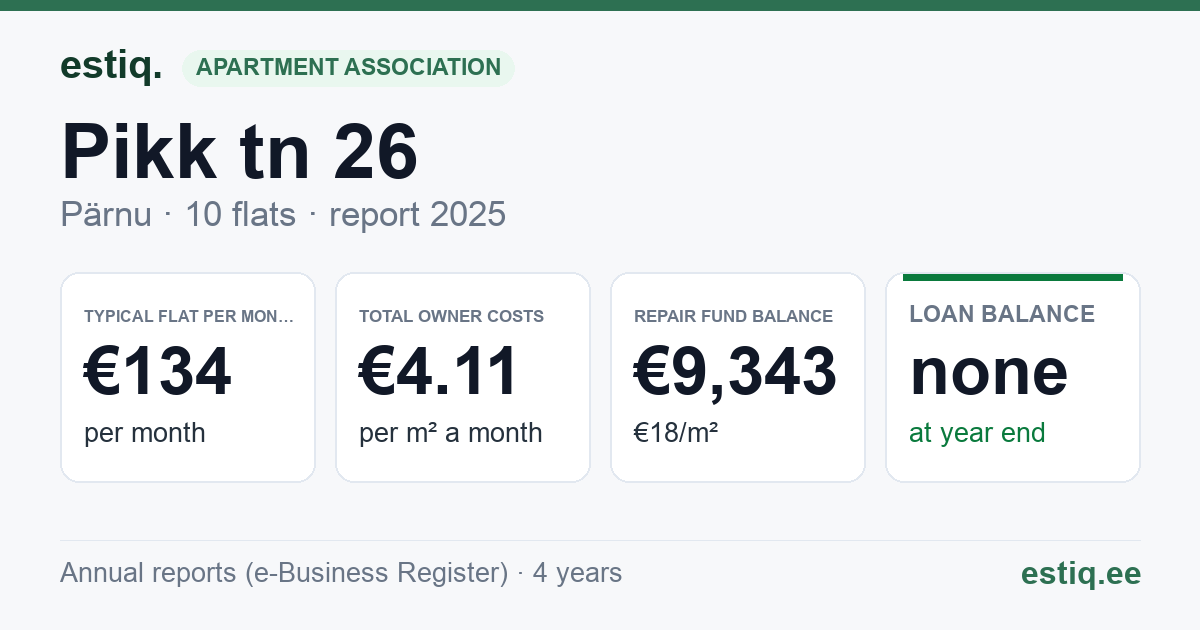Click the TYPICAL FLAT PER MON… label

point(189,316)
